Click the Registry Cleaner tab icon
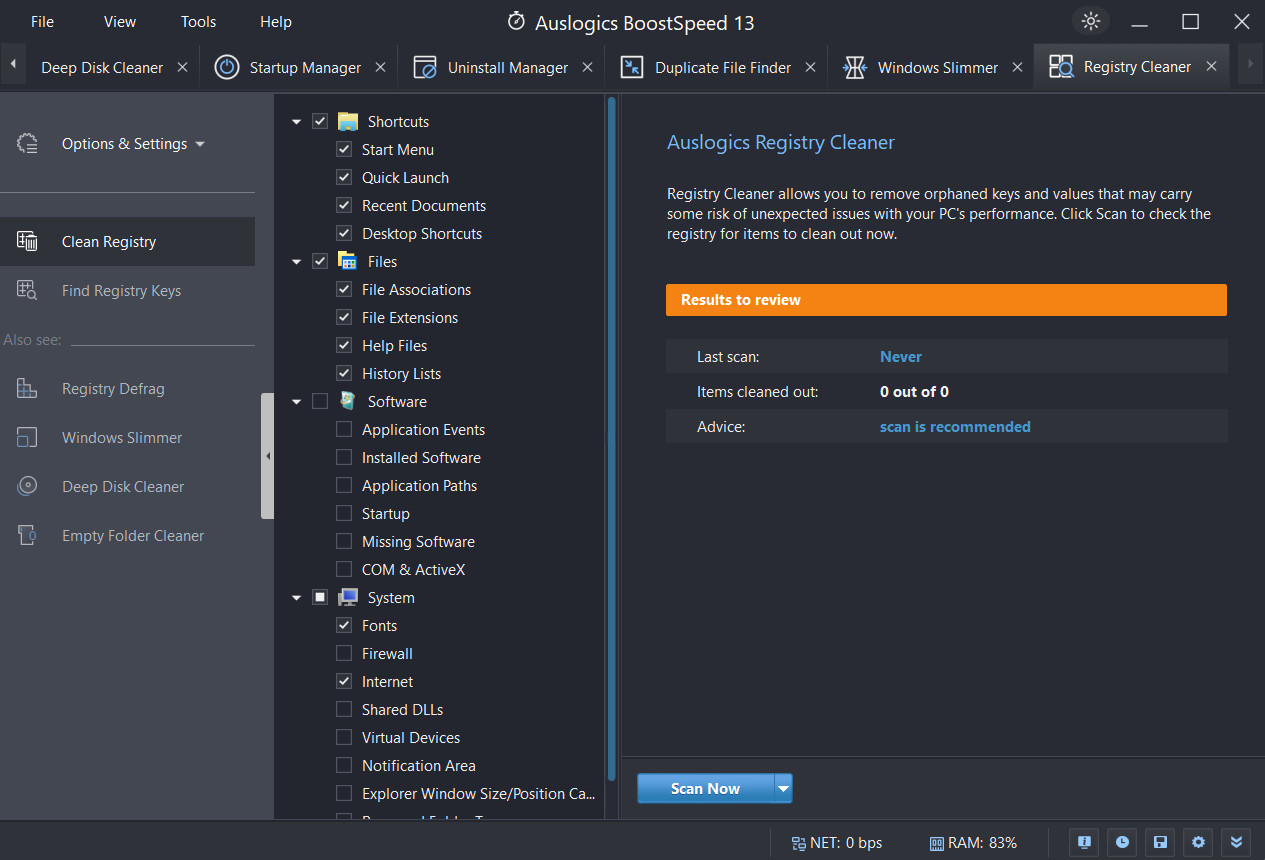This screenshot has width=1265, height=860. [1060, 67]
